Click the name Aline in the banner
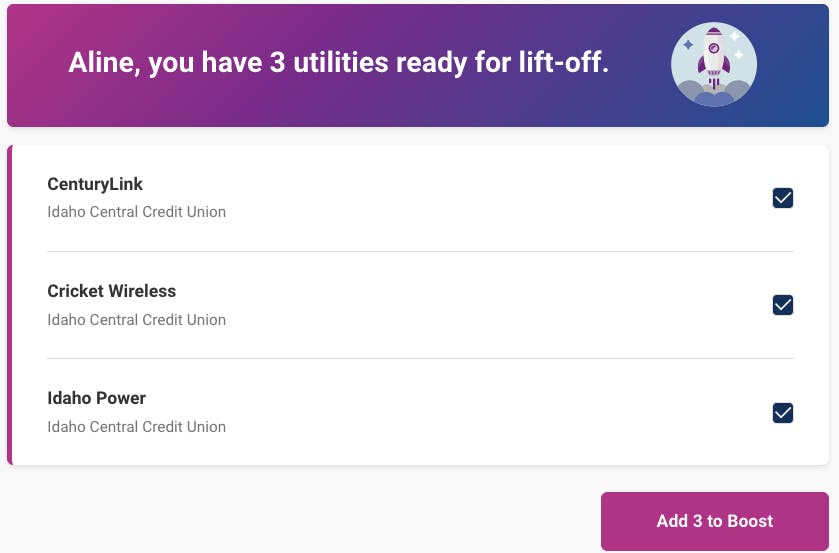 click(x=103, y=64)
